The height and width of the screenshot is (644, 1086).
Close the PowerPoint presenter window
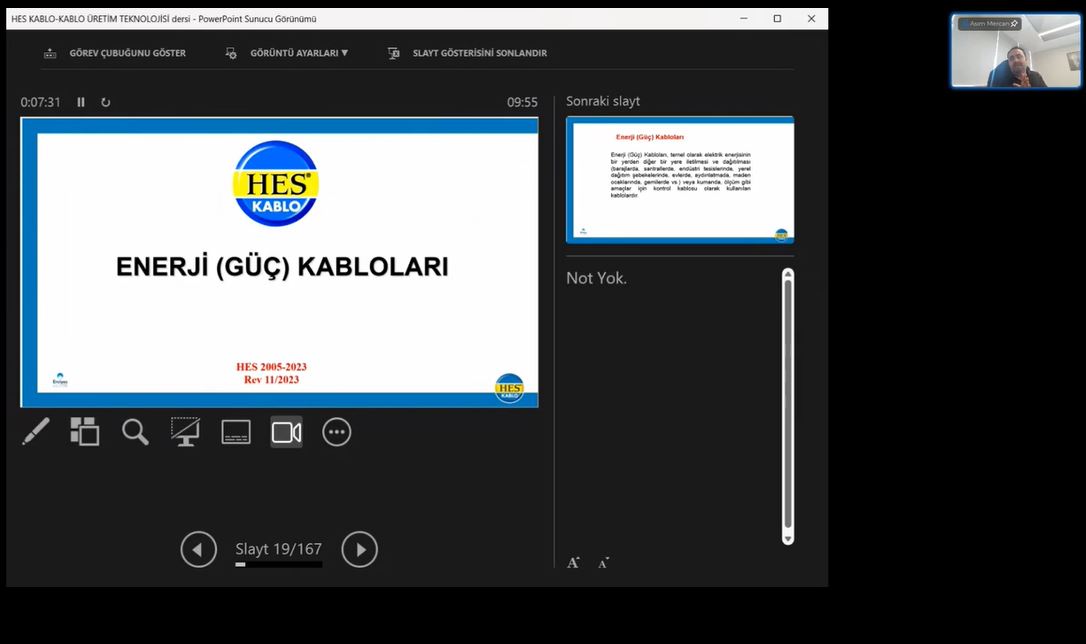811,19
